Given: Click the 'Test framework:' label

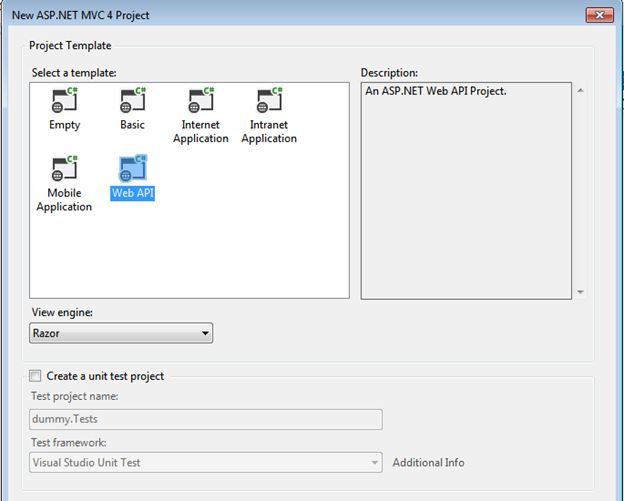Looking at the screenshot, I should coord(69,443).
